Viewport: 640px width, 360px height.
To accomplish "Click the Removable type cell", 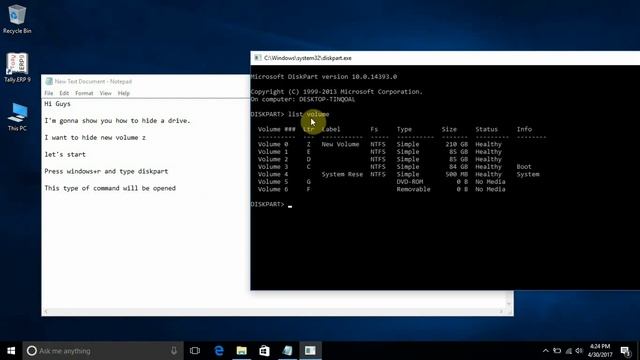I will [x=413, y=189].
